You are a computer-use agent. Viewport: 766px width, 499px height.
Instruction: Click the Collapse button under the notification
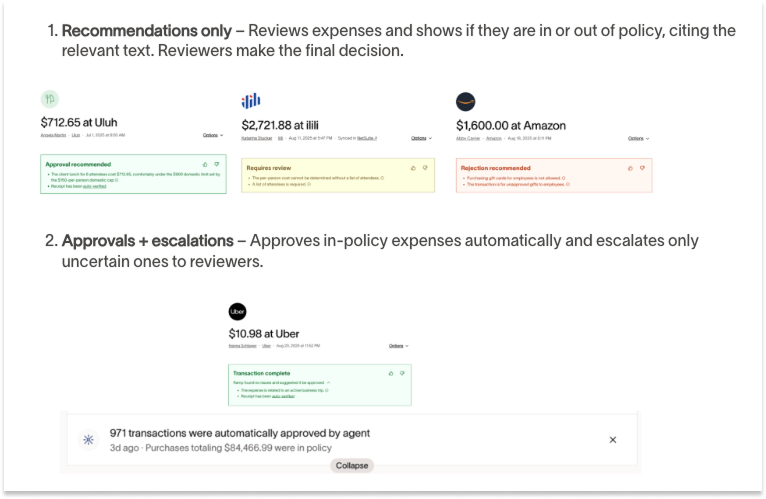(x=352, y=465)
